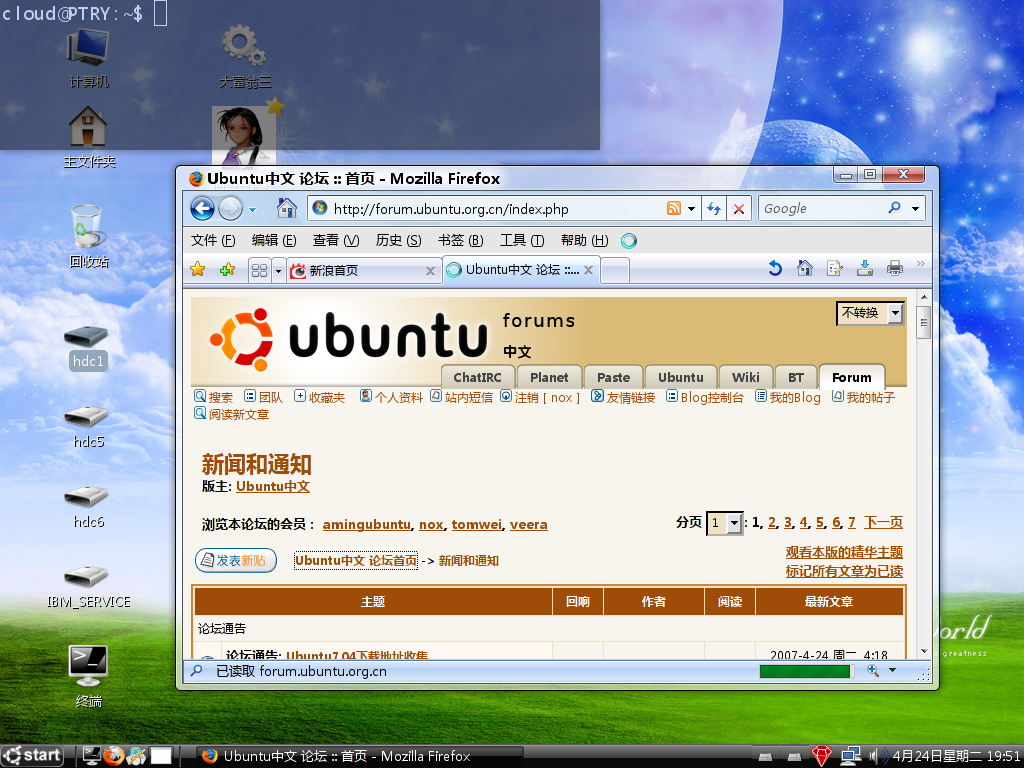Click the Firefox quick-launch icon in taskbar
Viewport: 1024px width, 768px height.
tap(114, 756)
